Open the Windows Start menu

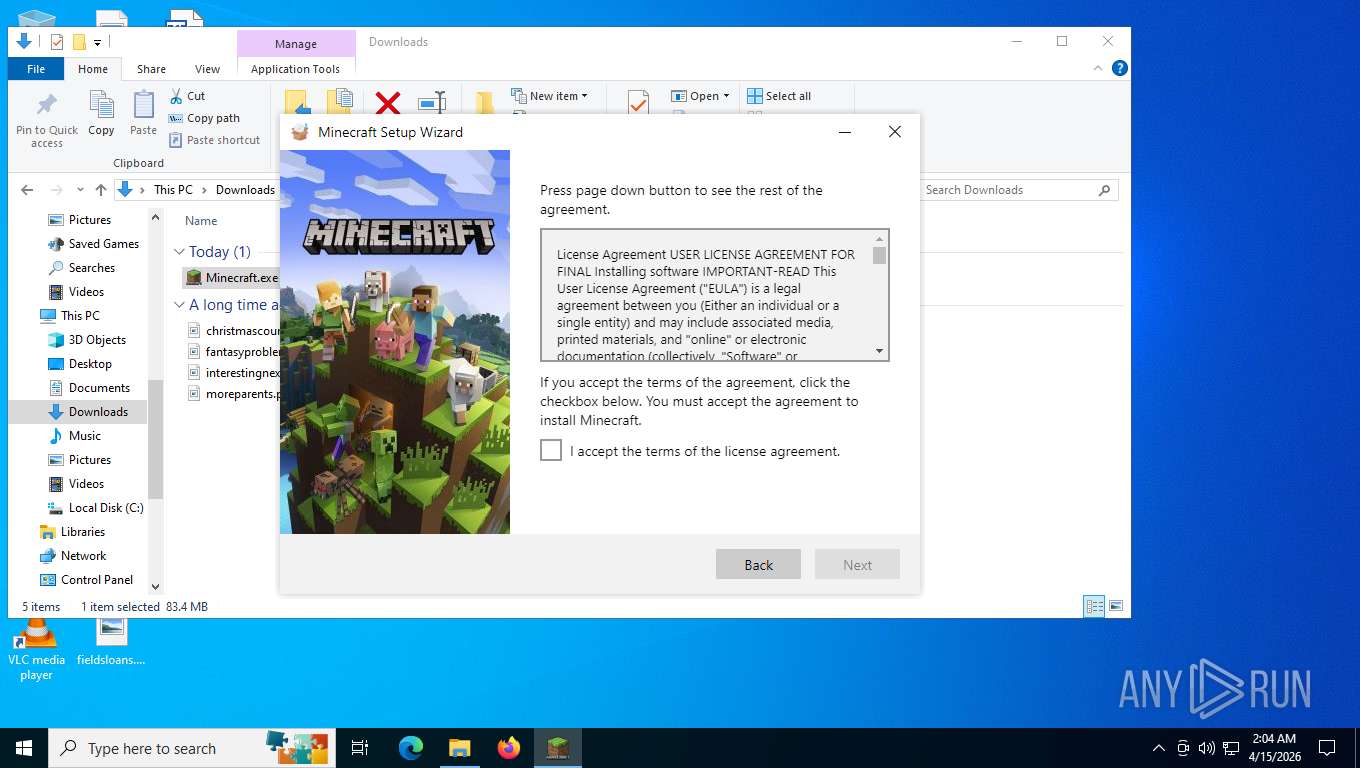[24, 748]
